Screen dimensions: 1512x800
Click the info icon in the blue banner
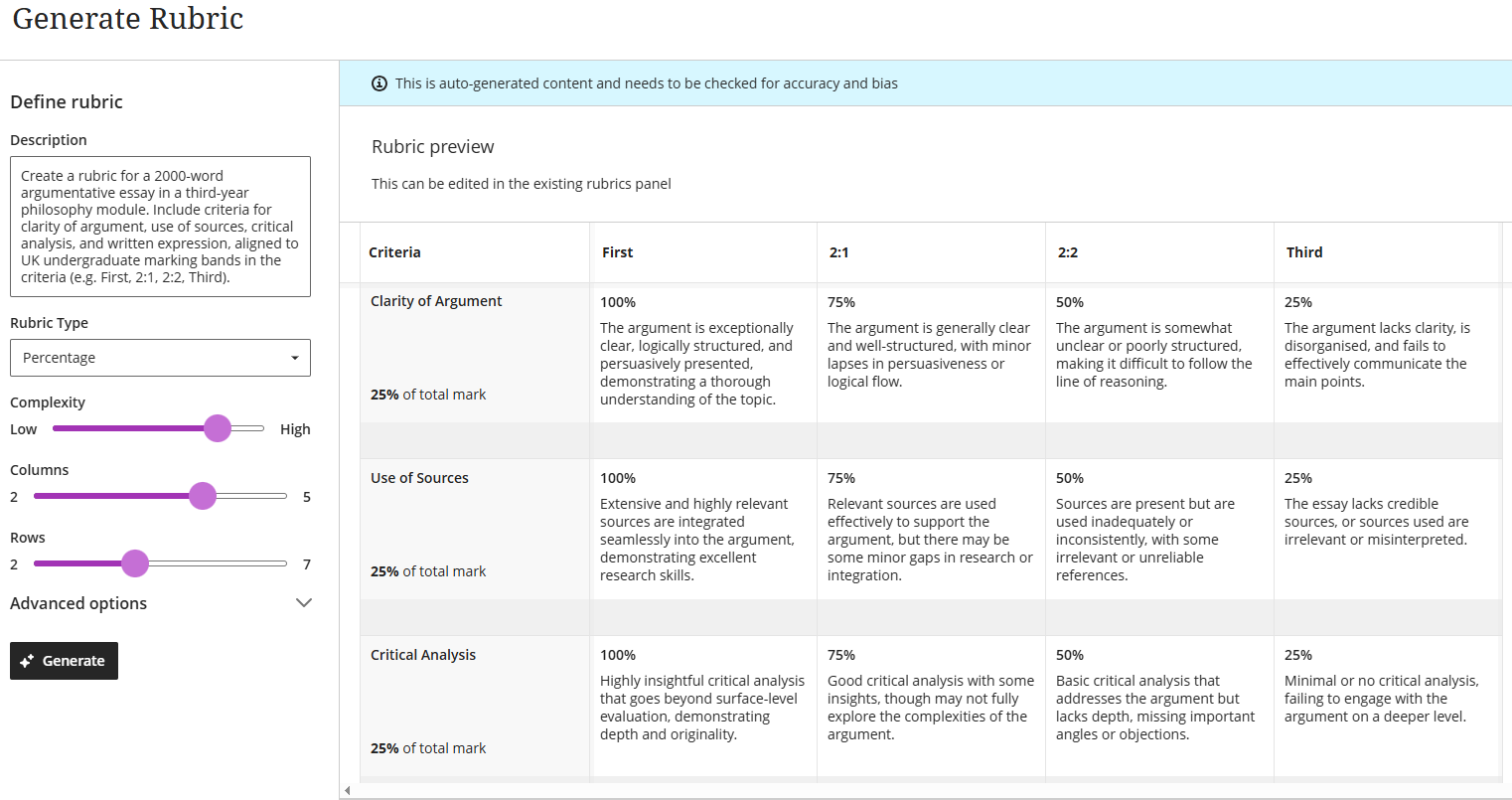pos(379,83)
